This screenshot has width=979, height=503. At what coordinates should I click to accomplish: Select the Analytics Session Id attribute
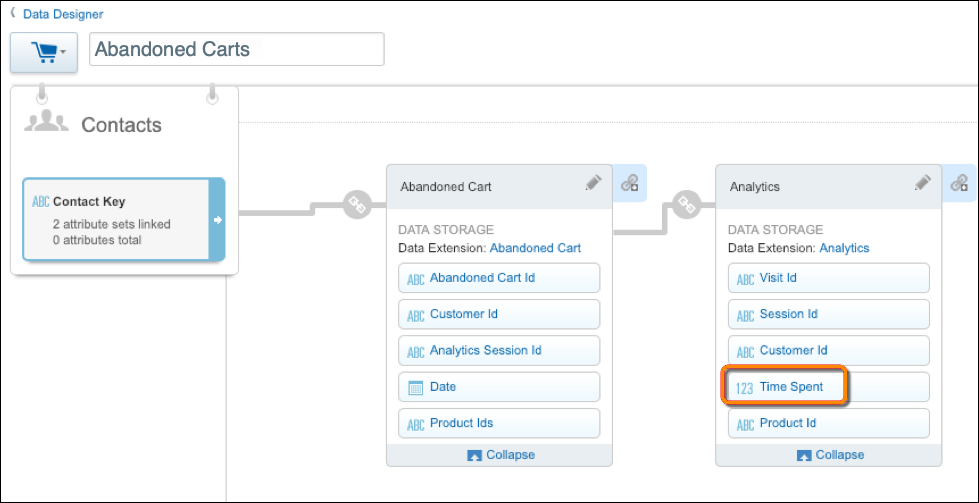click(499, 351)
